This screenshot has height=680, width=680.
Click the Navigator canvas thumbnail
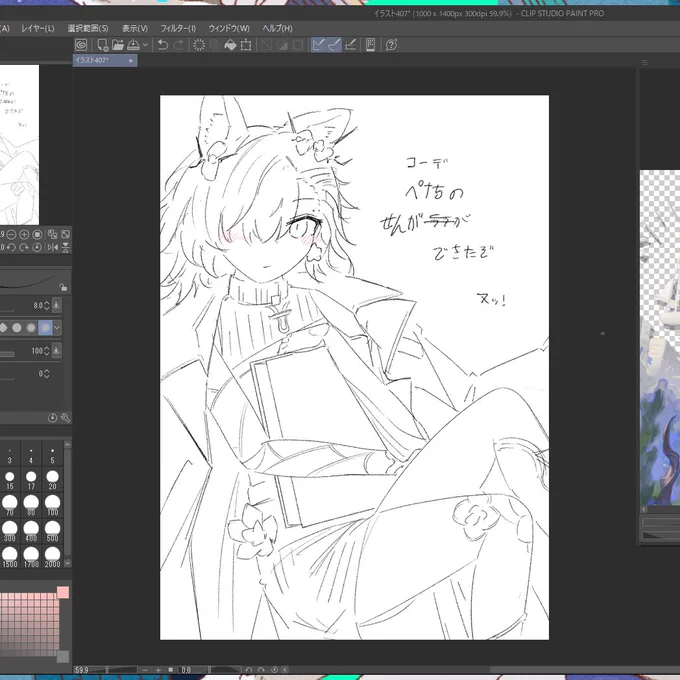pos(20,145)
